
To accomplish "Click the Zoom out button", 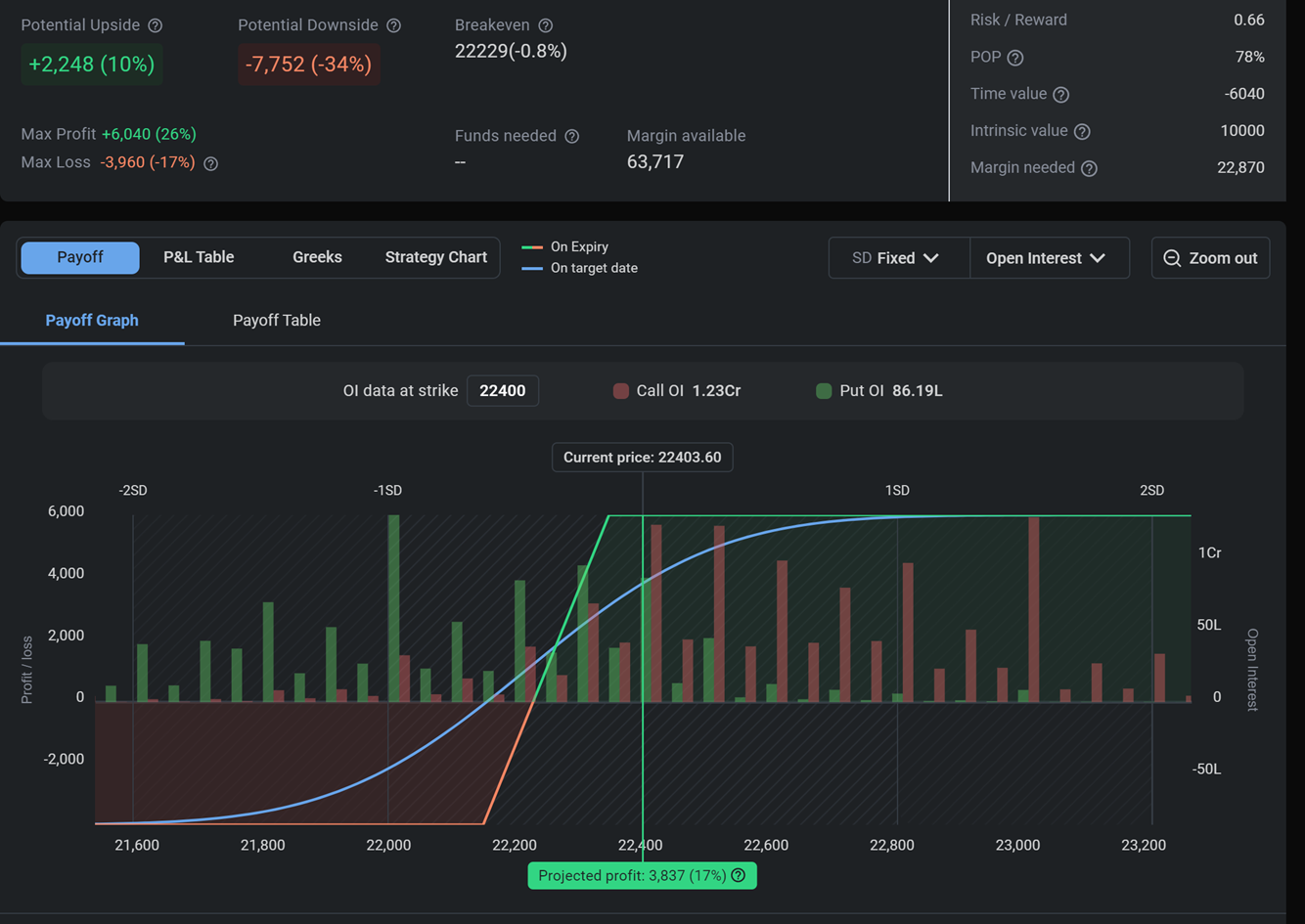I will point(1210,258).
